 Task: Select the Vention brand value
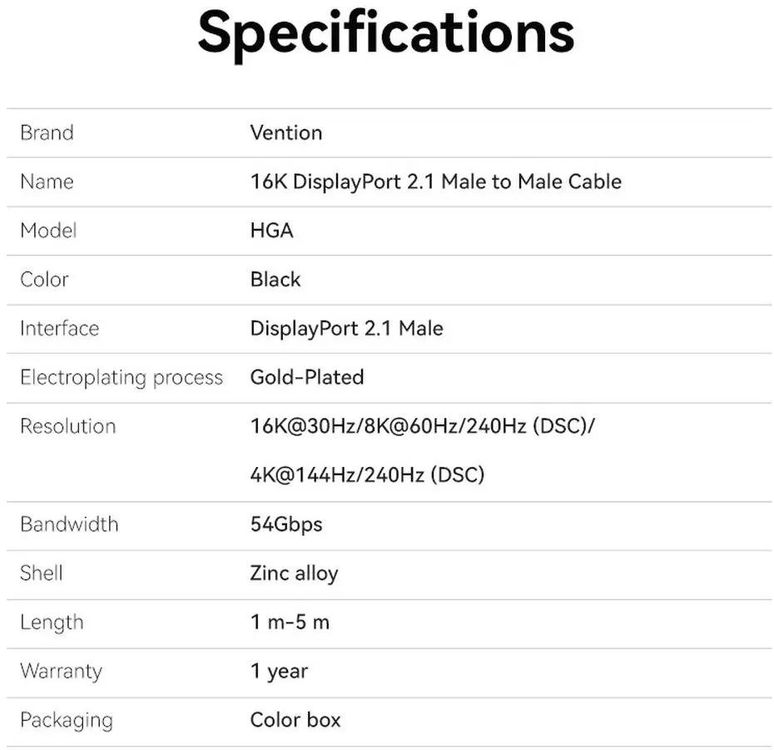(286, 133)
